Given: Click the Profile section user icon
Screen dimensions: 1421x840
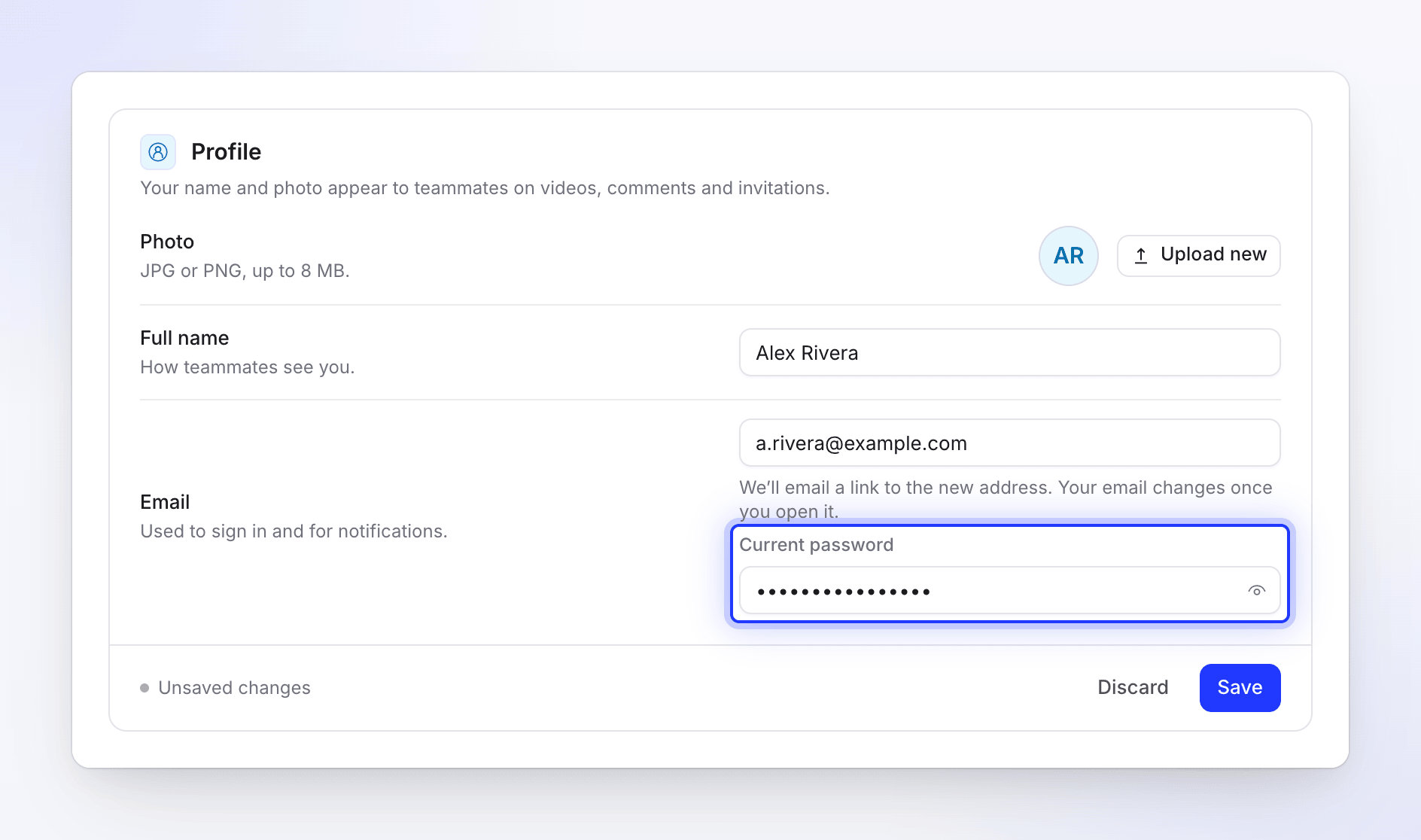Looking at the screenshot, I should pos(158,152).
